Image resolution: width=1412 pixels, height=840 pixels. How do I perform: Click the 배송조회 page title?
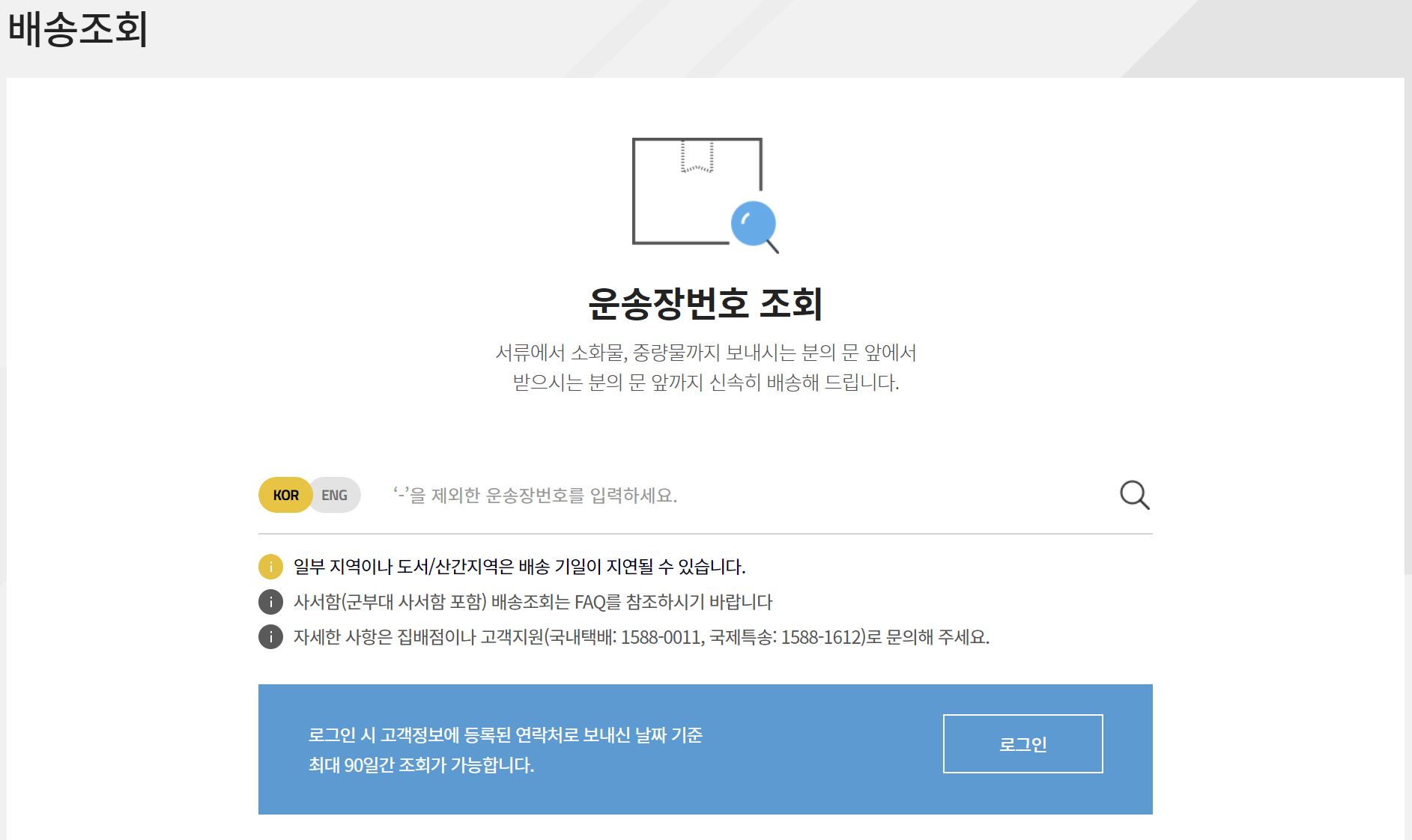coord(77,29)
